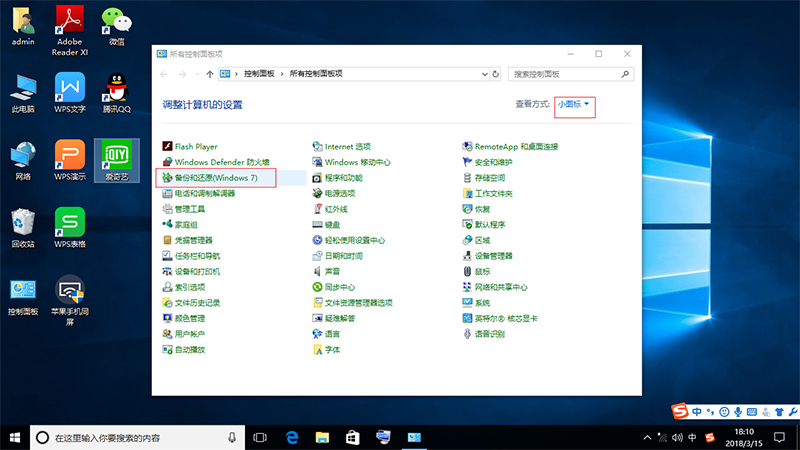The width and height of the screenshot is (800, 450).
Task: Open Windows 移动中心 item
Action: [x=352, y=162]
